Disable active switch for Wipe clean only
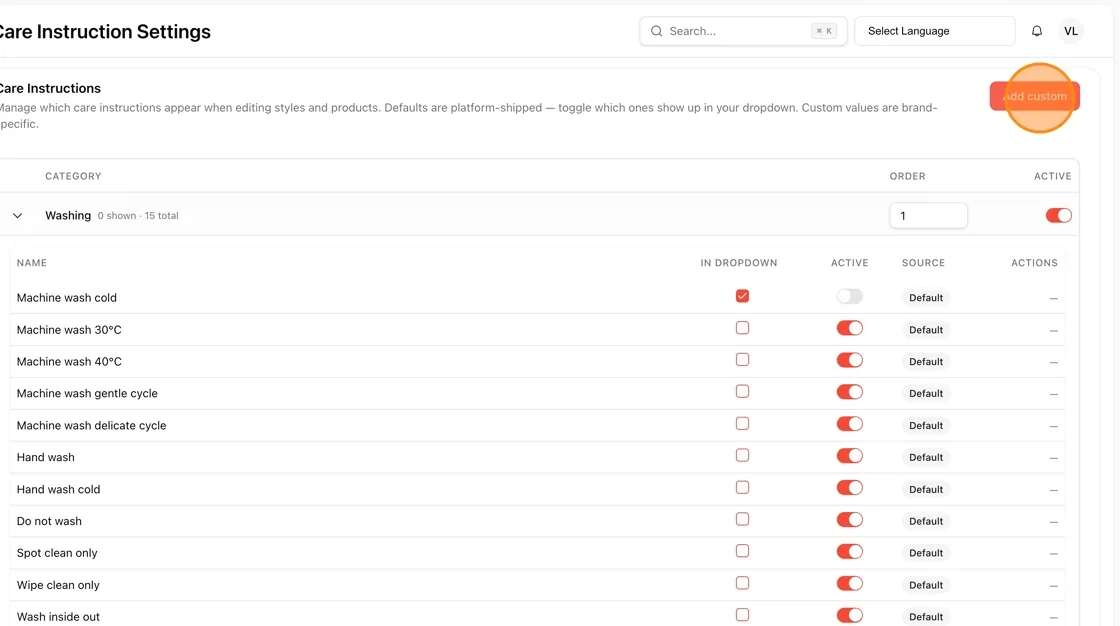 pyautogui.click(x=849, y=583)
